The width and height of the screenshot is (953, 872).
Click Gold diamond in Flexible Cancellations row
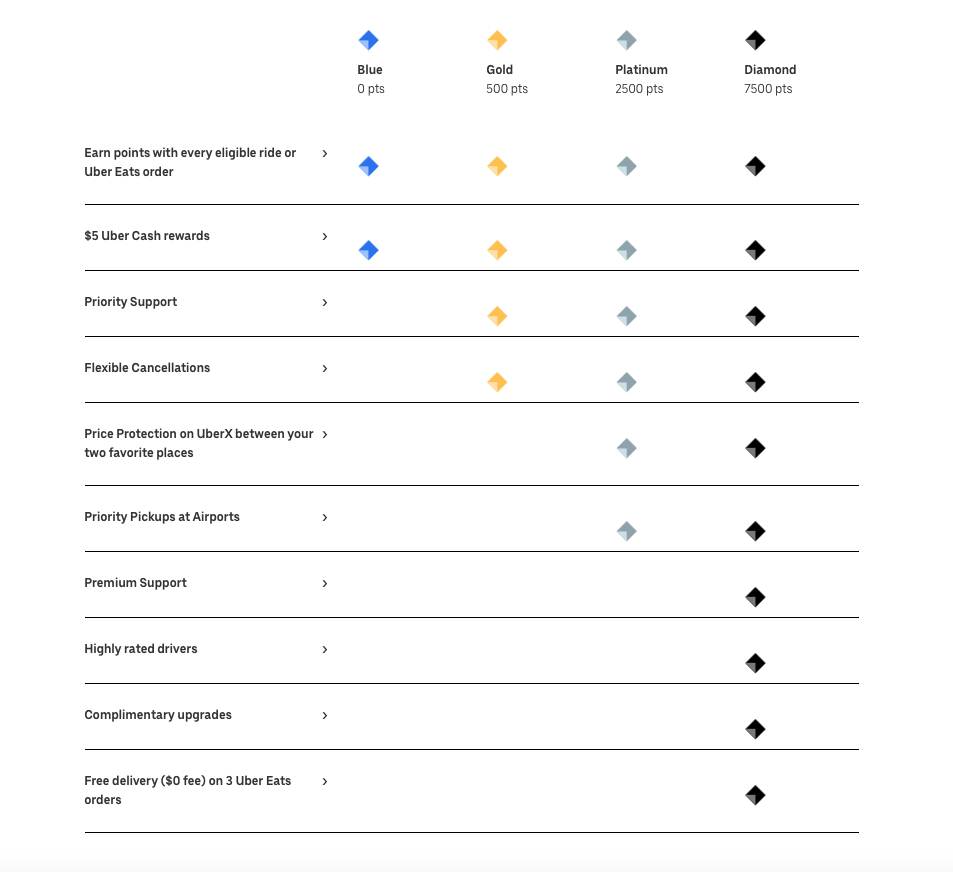click(497, 382)
